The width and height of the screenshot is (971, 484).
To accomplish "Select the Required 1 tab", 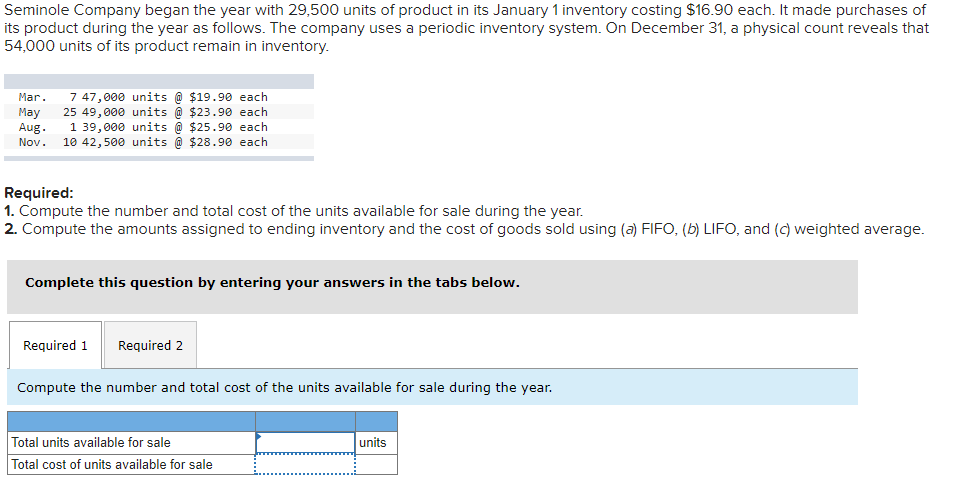I will [55, 345].
